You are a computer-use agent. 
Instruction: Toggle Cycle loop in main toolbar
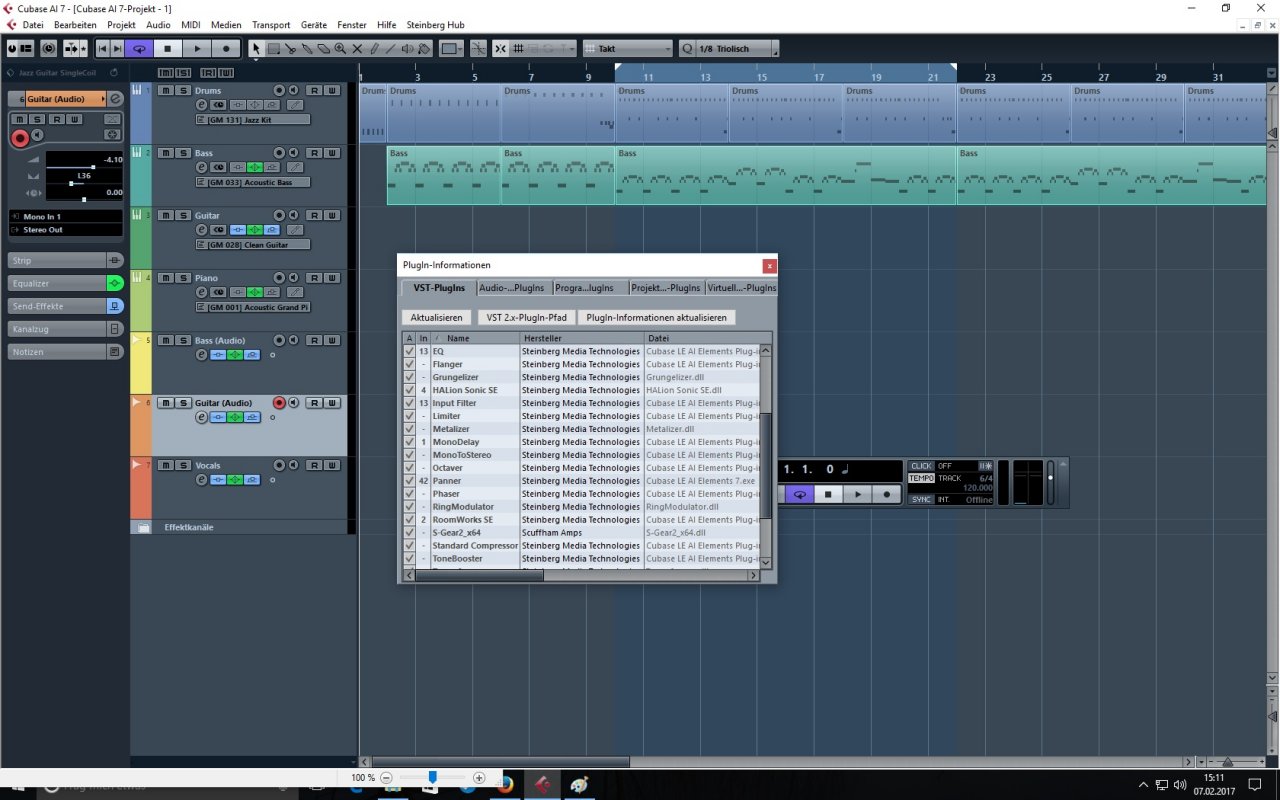(139, 48)
